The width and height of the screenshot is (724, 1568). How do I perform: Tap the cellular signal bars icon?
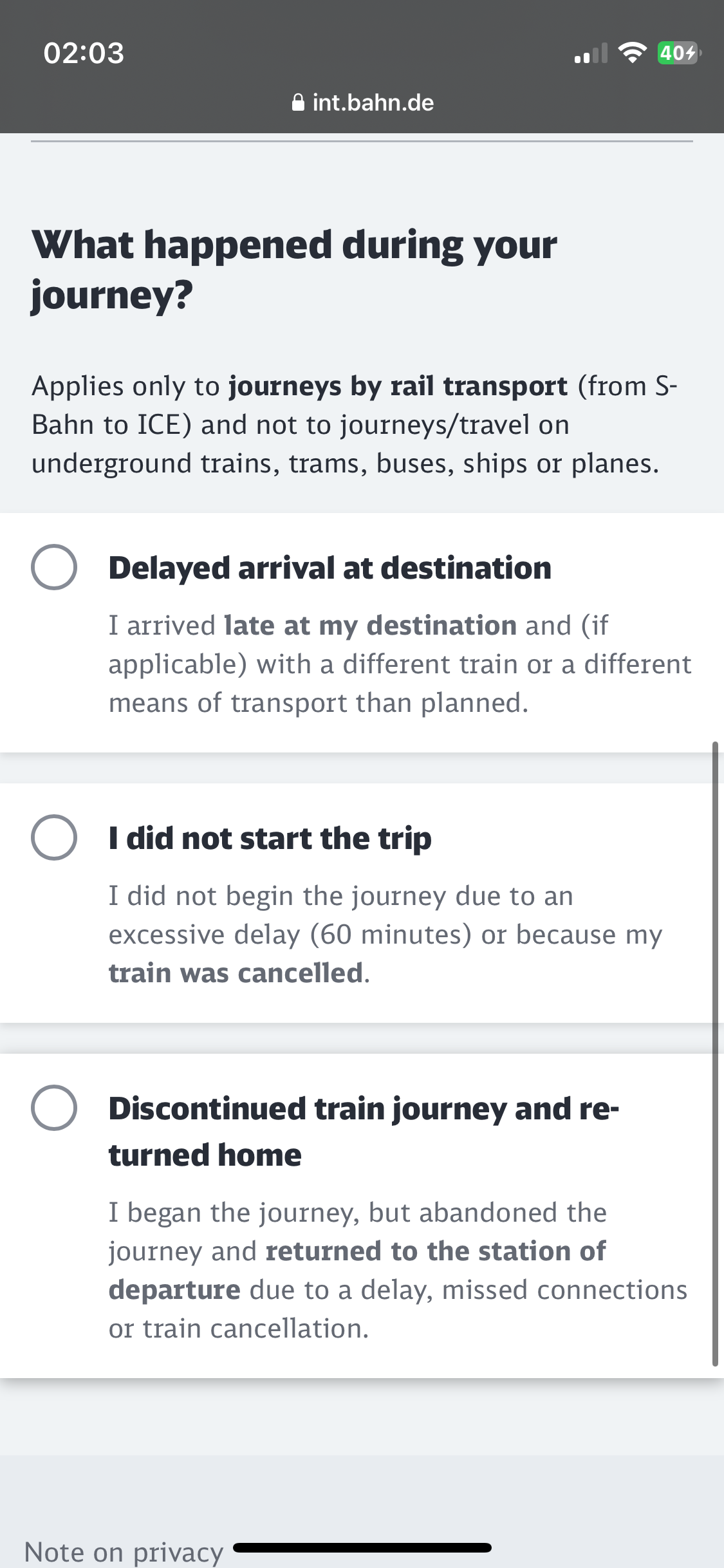pyautogui.click(x=591, y=54)
